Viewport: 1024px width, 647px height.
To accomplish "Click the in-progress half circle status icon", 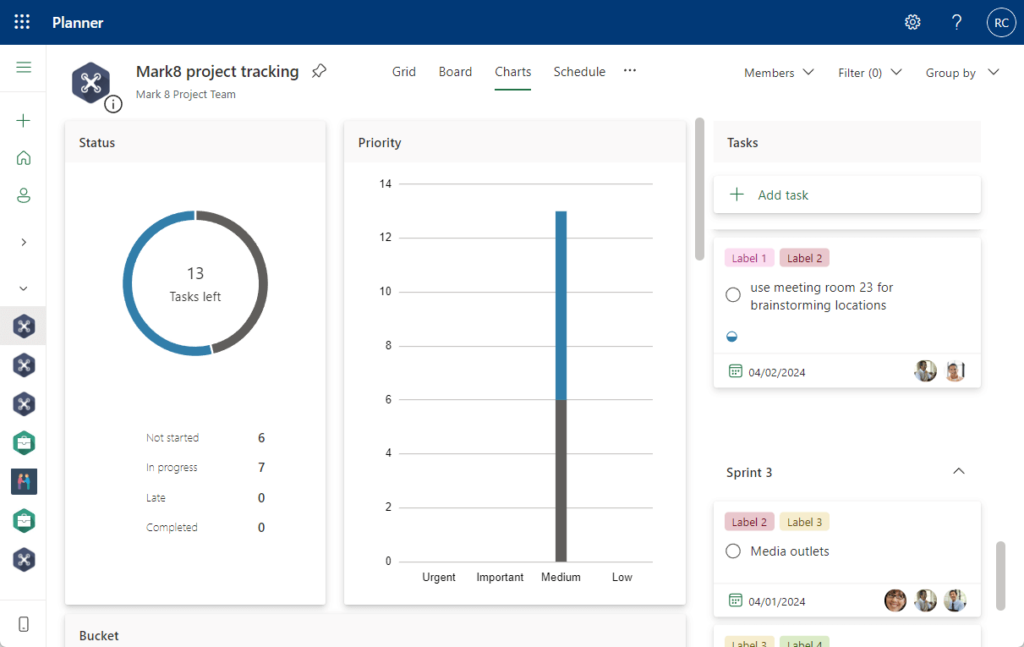I will (x=732, y=336).
